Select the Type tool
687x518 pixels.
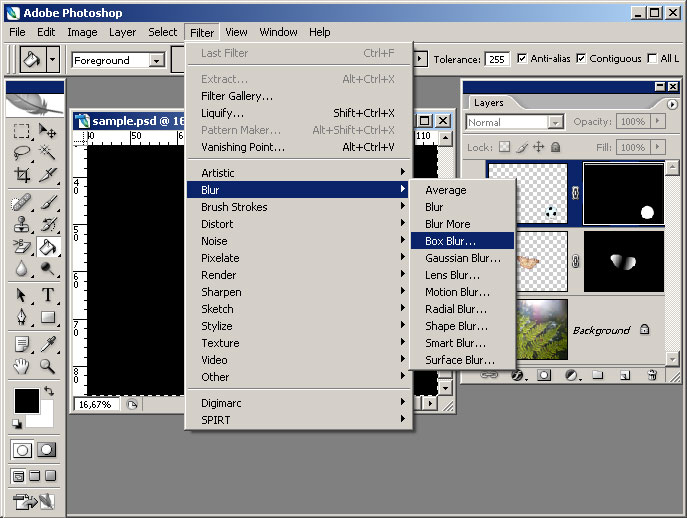(47, 295)
